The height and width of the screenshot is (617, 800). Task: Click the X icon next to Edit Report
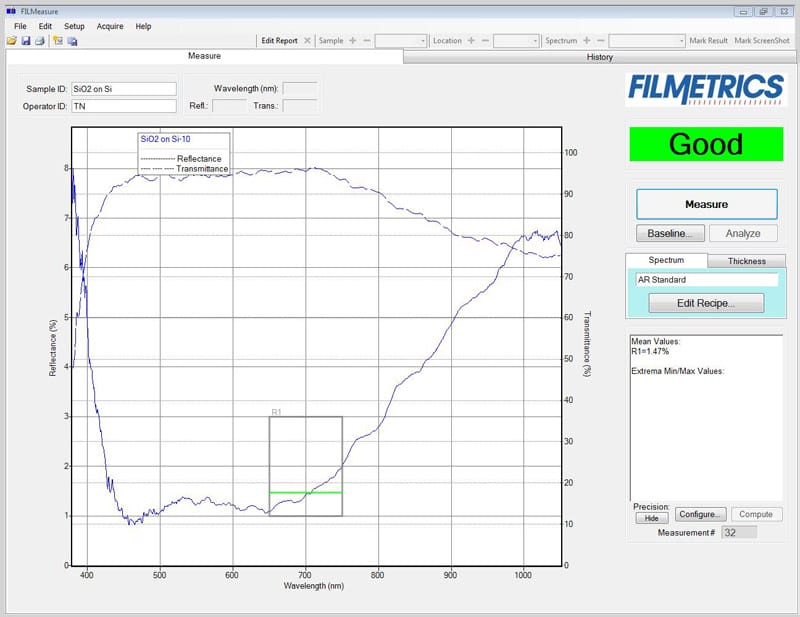(x=306, y=41)
